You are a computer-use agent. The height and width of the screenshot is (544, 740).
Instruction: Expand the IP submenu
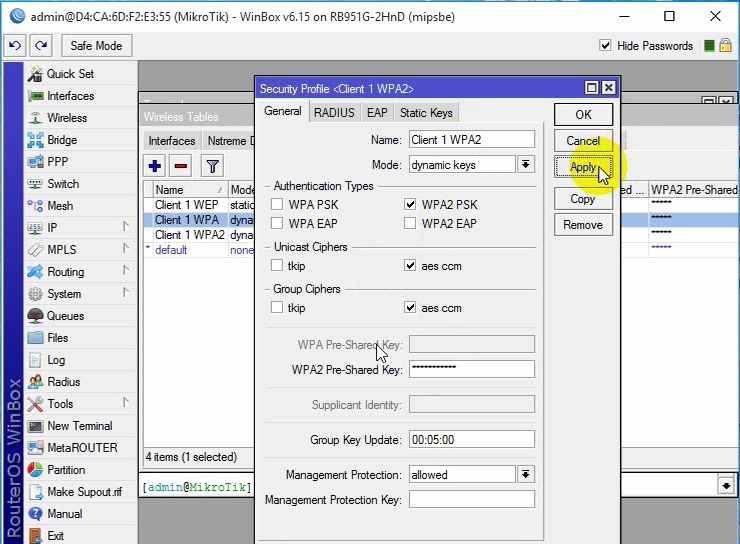(x=126, y=227)
